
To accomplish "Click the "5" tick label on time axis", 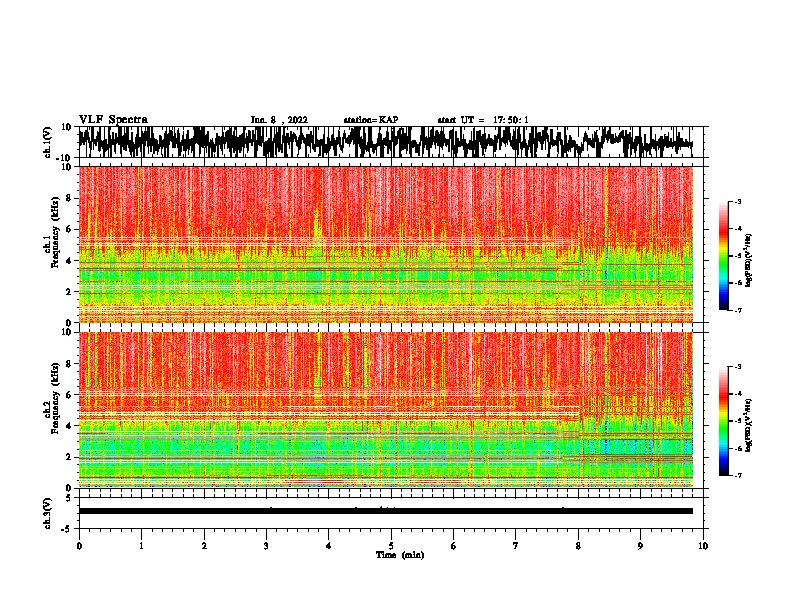I will (391, 546).
